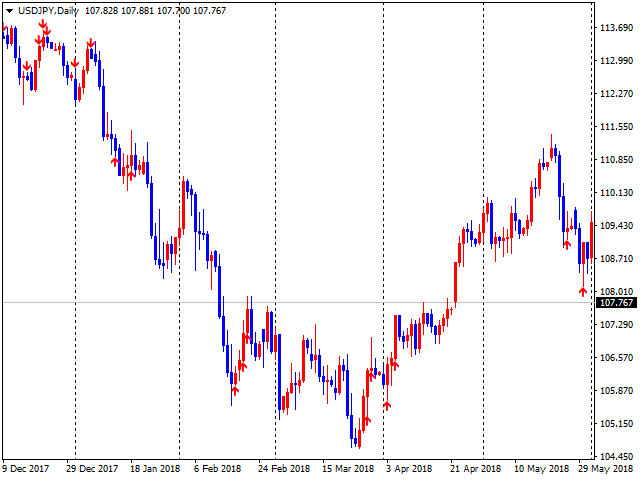Click the red down arrow at the chart's top-left peak

[x=43, y=24]
